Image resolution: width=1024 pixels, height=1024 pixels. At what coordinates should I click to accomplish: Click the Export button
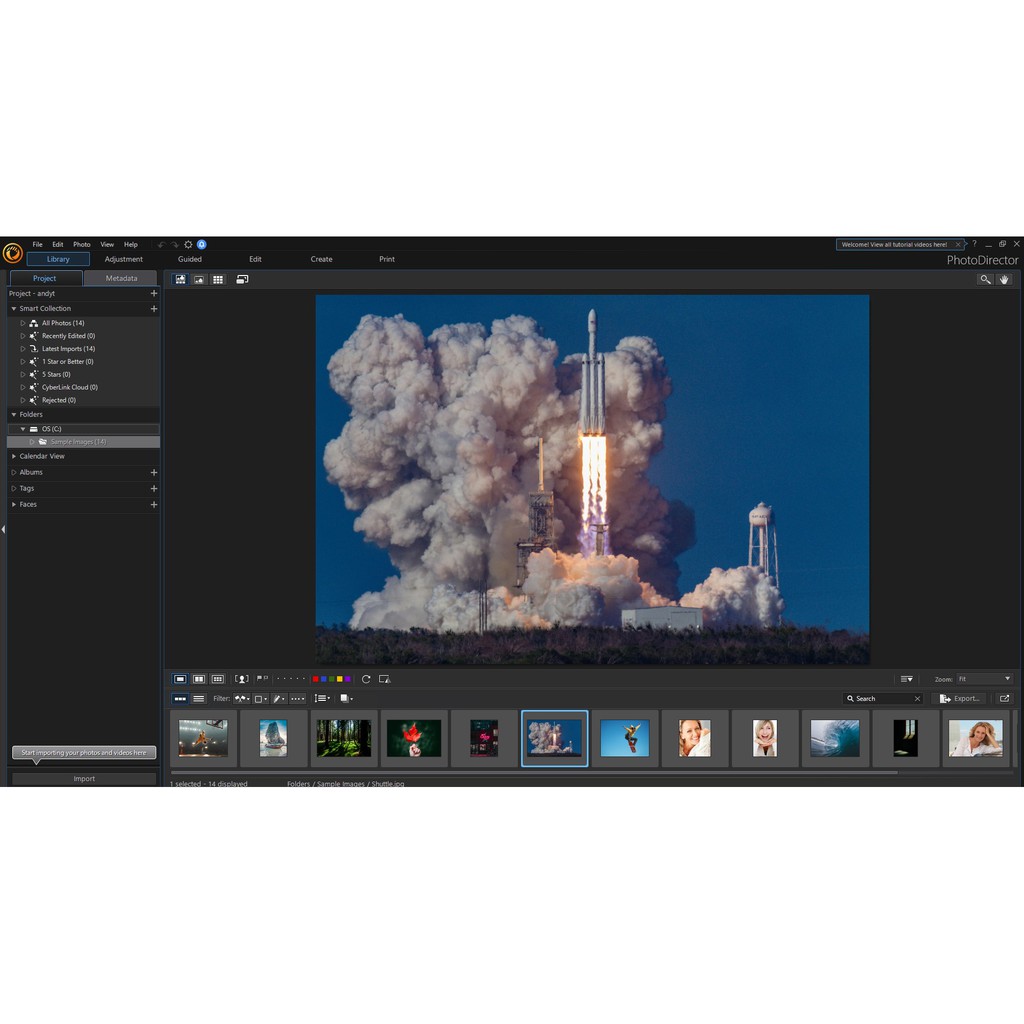[x=959, y=699]
